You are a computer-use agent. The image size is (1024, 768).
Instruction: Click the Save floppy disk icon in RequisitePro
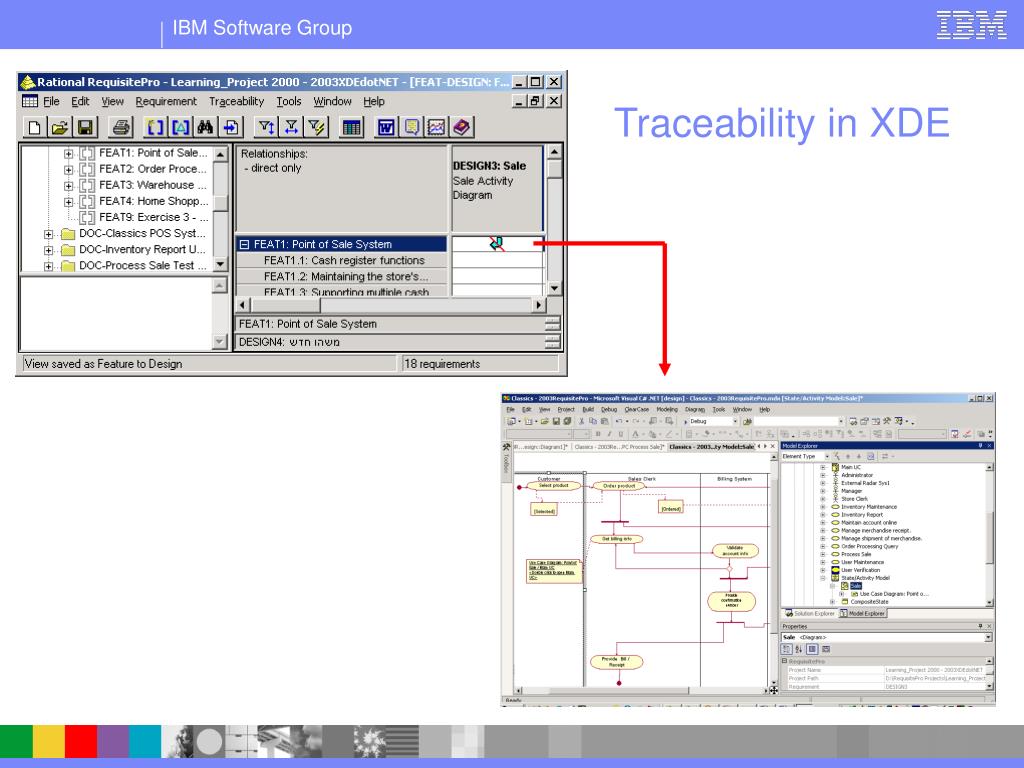click(x=85, y=127)
